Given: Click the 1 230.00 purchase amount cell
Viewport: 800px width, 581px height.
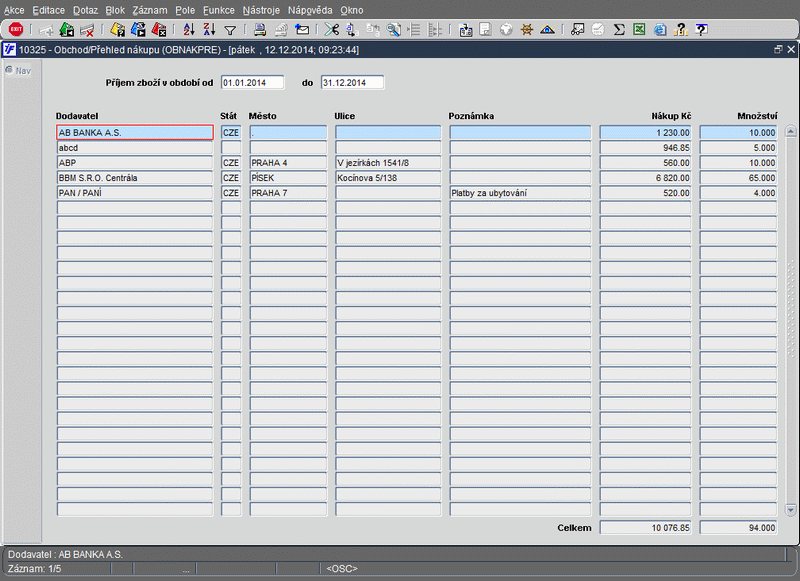Looking at the screenshot, I should click(645, 133).
